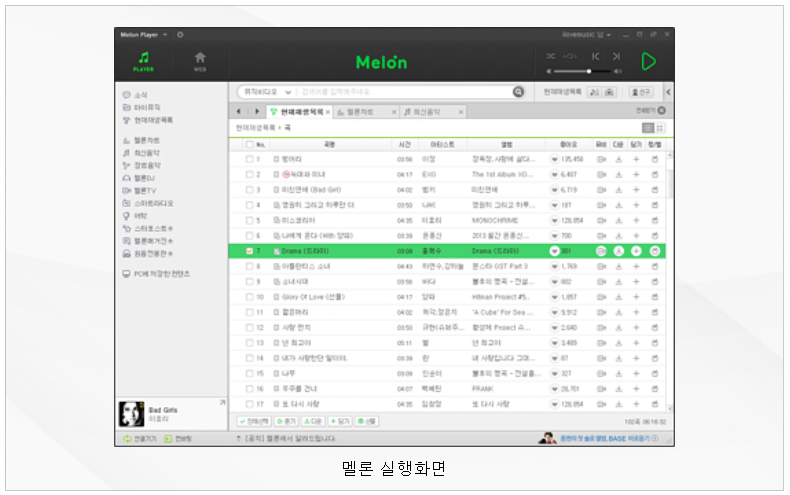The image size is (790, 495).
Task: Click the 전체선택 button below the list
Action: 254,421
